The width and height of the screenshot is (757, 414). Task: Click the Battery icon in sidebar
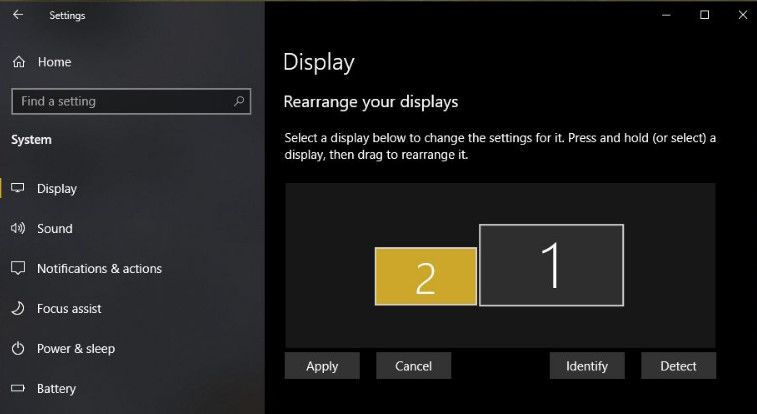pos(18,388)
